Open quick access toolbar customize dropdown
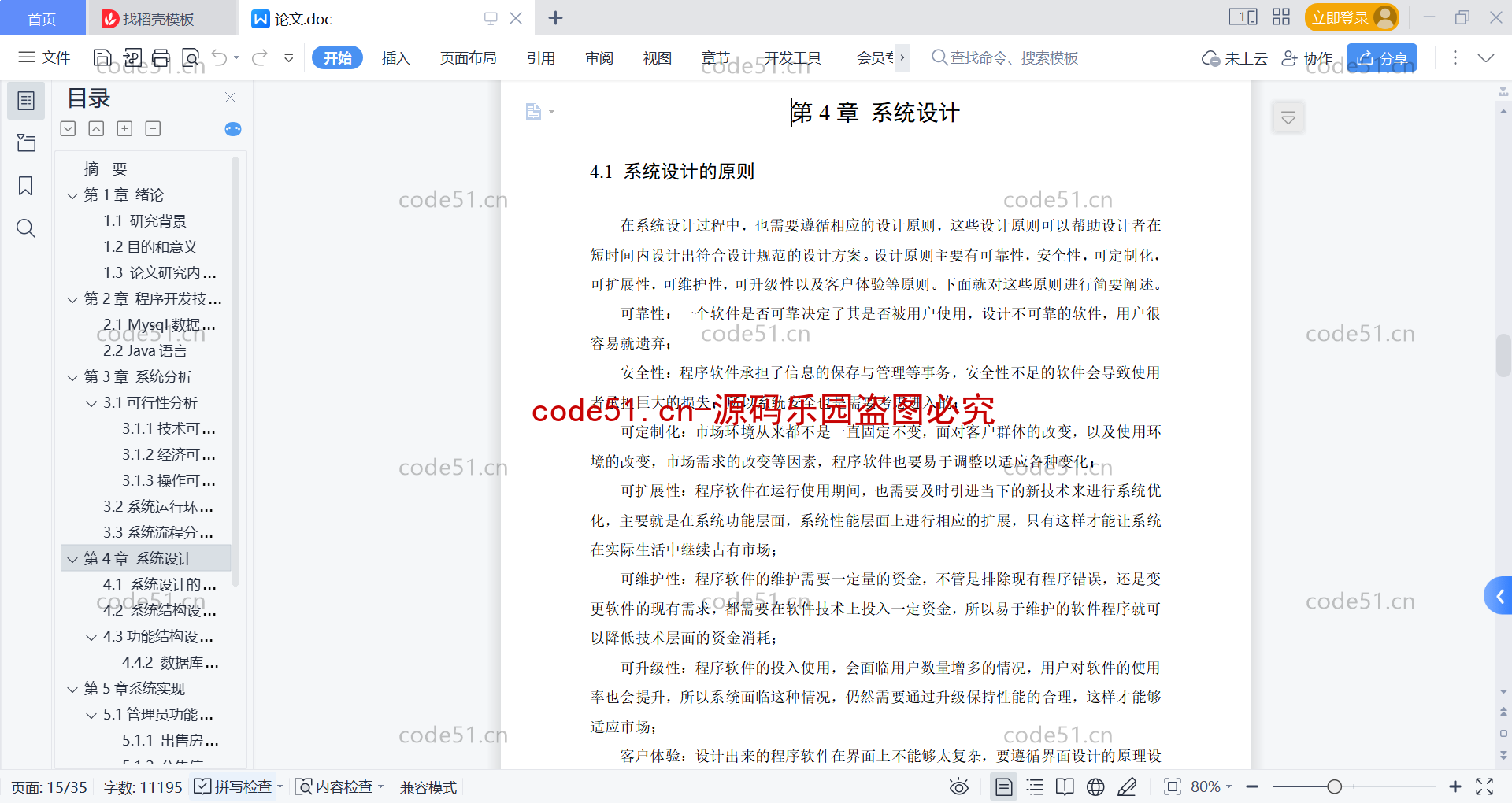Screen dimensions: 1512x803 point(289,57)
